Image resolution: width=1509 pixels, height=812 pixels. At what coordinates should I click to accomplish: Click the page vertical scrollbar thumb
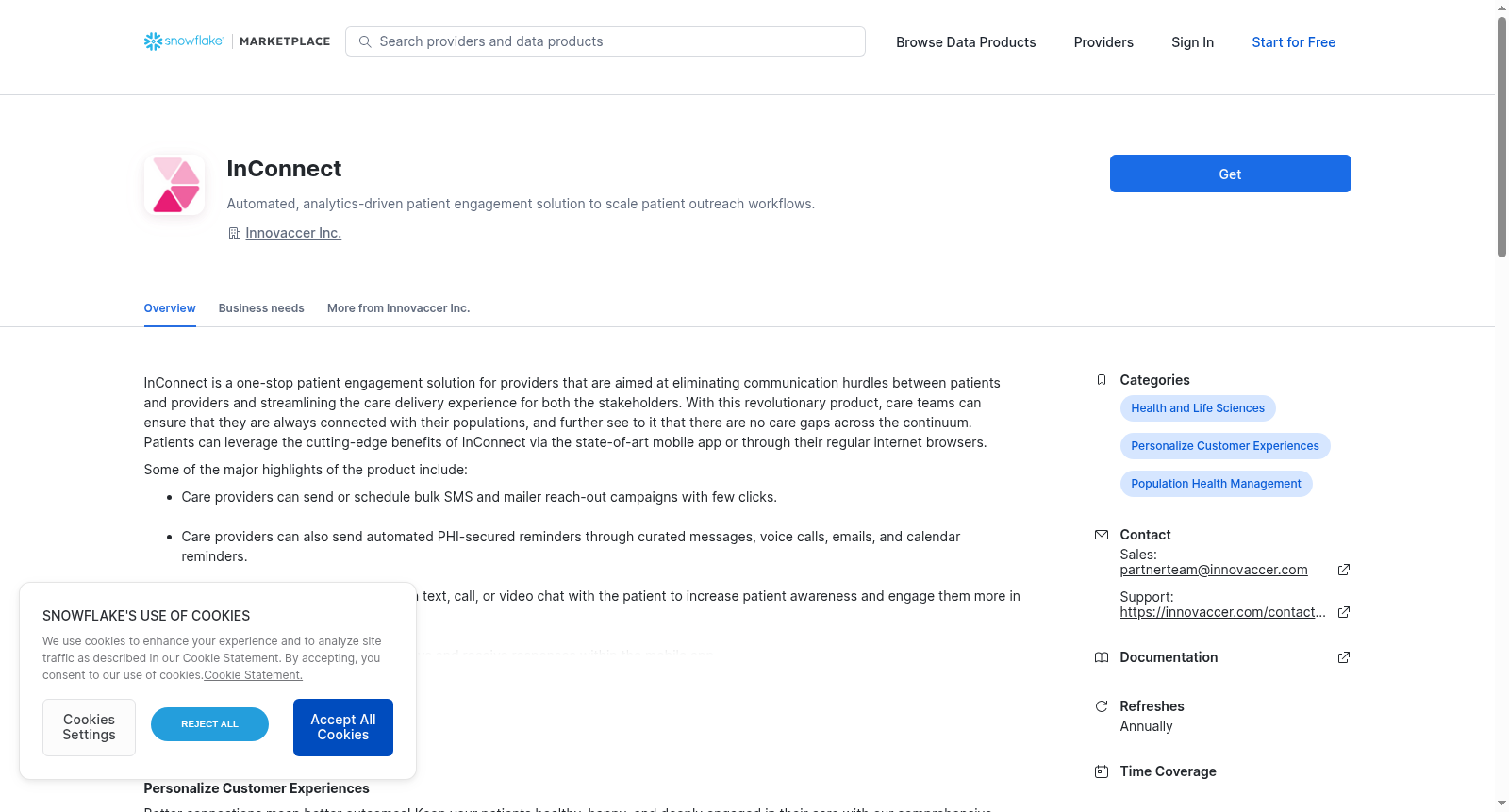pos(1501,137)
